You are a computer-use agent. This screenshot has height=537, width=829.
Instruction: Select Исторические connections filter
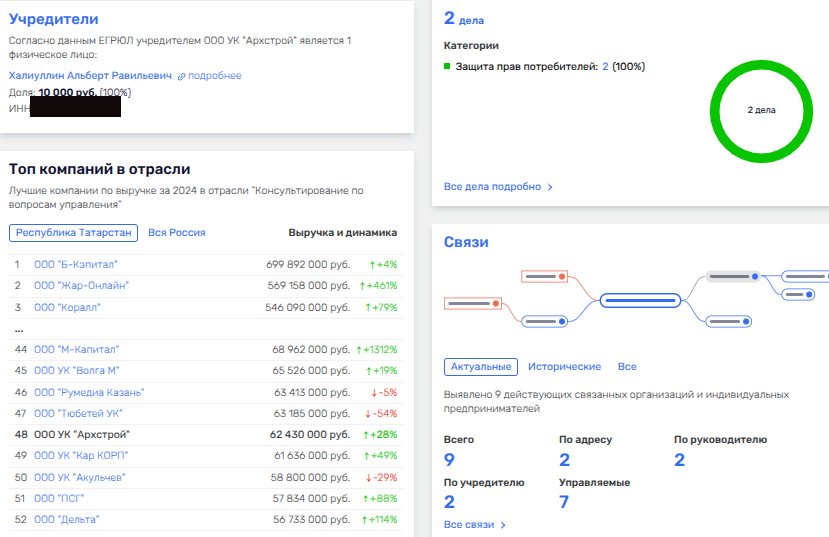click(564, 367)
